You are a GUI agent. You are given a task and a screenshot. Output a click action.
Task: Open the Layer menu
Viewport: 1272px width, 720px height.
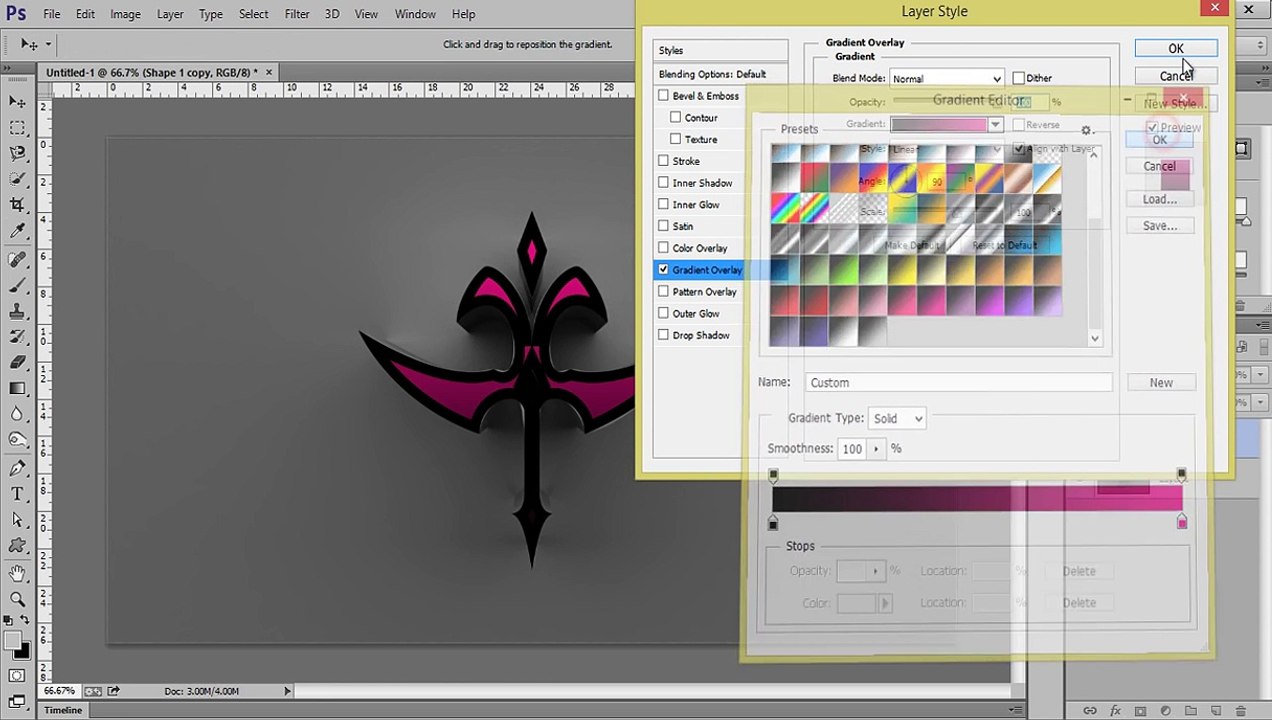(170, 14)
